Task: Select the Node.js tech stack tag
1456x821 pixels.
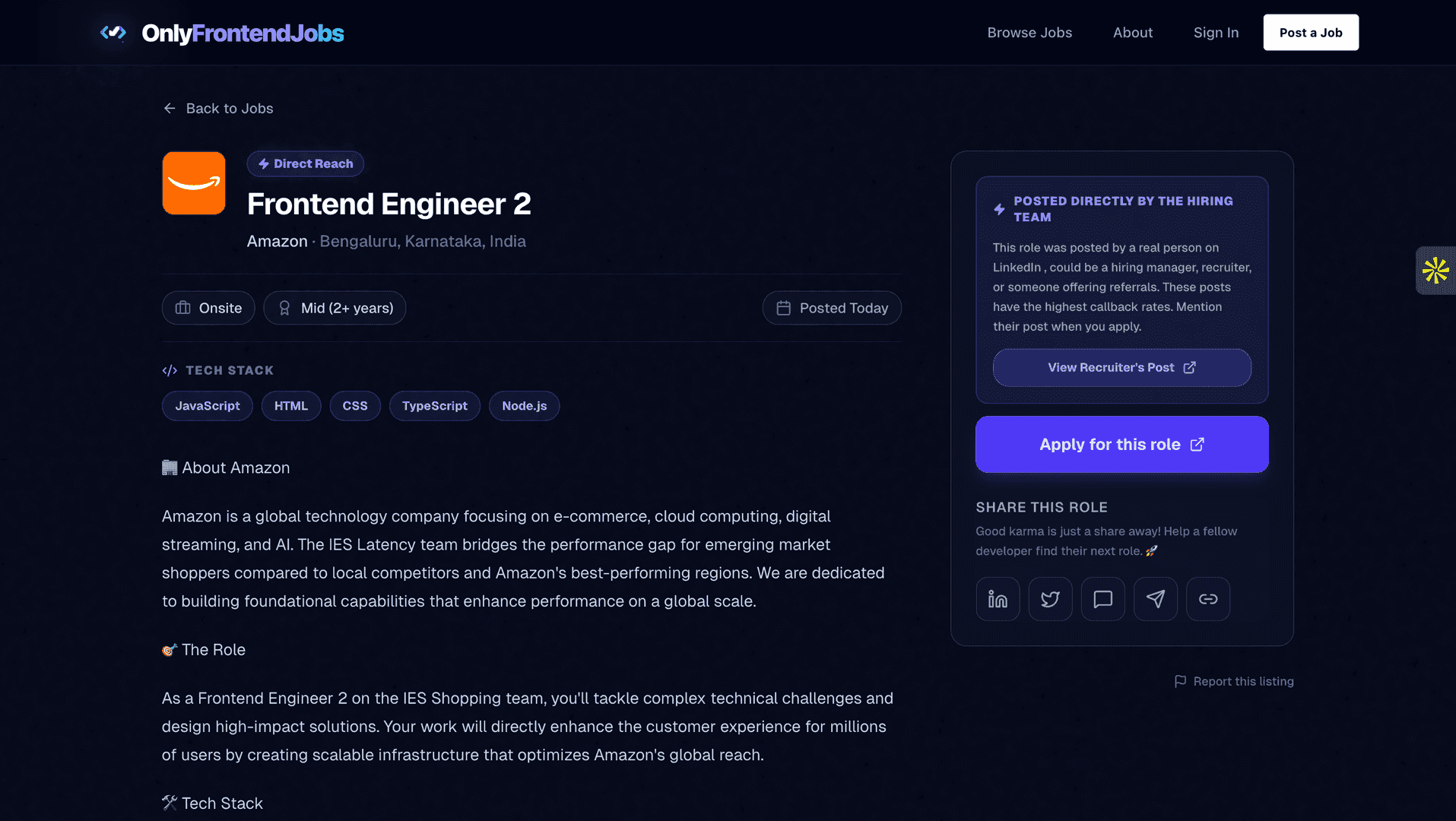Action: (524, 405)
